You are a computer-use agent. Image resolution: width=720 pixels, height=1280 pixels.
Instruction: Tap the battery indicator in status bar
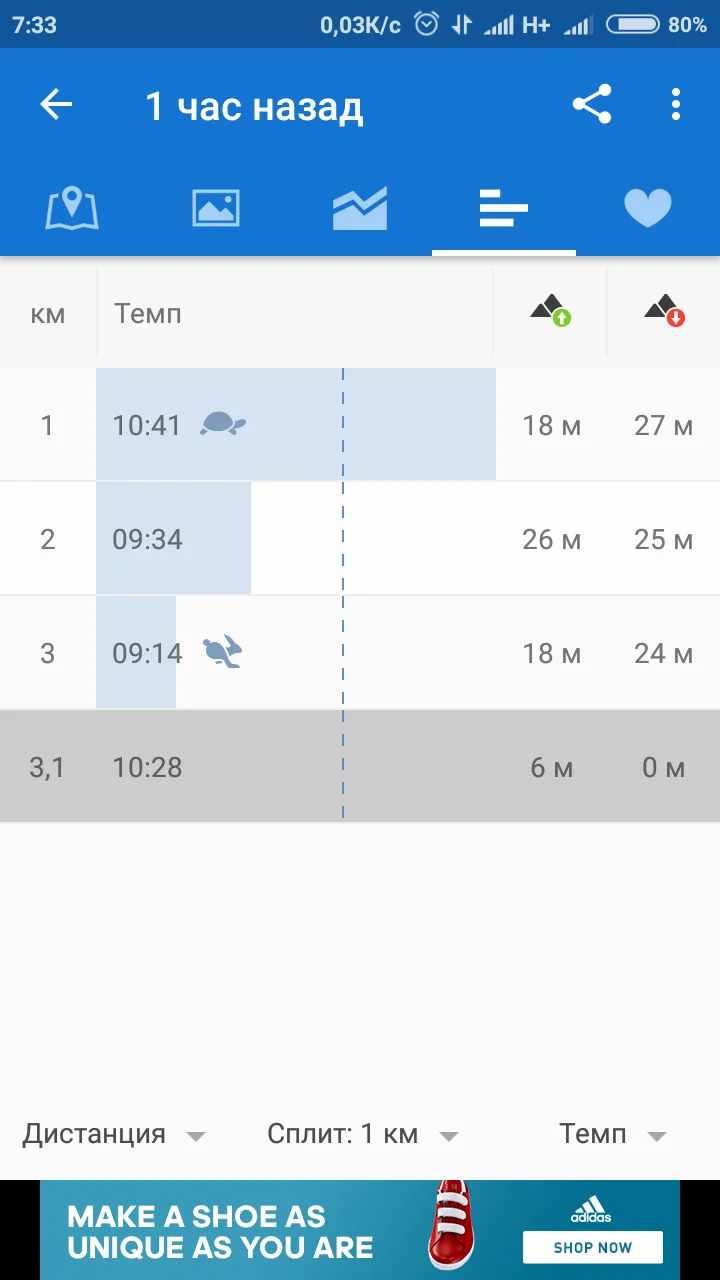(632, 25)
